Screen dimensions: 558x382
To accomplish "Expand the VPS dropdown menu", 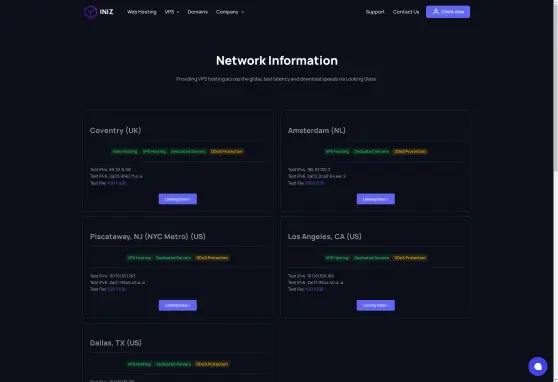I will pos(172,12).
